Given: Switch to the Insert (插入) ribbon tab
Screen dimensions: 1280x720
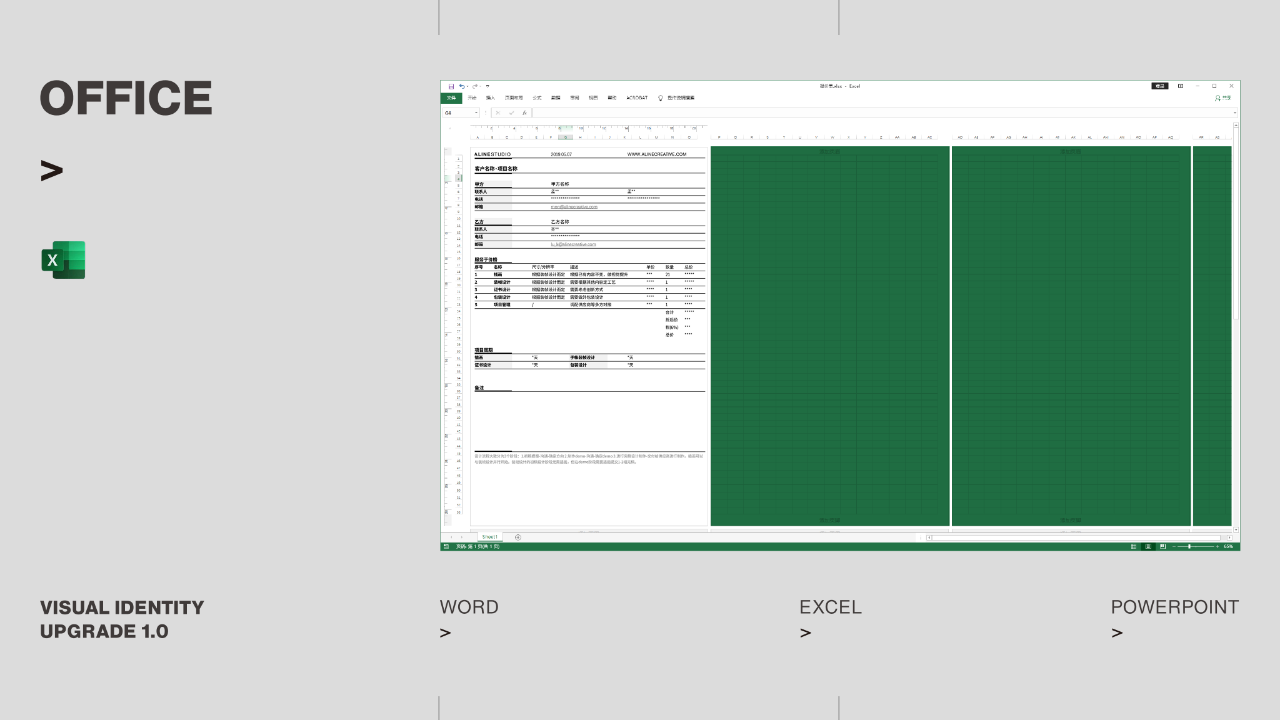Looking at the screenshot, I should point(490,98).
